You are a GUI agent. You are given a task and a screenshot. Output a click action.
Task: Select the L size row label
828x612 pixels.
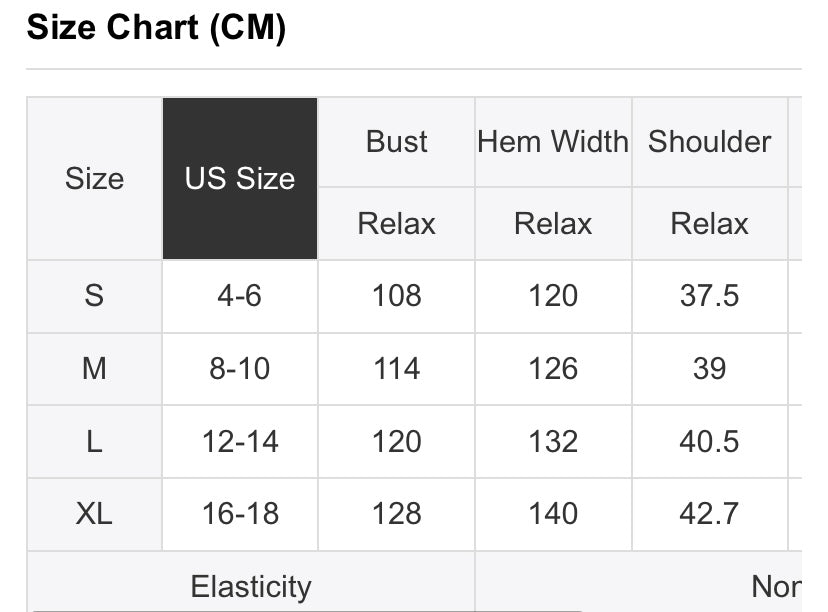click(95, 441)
